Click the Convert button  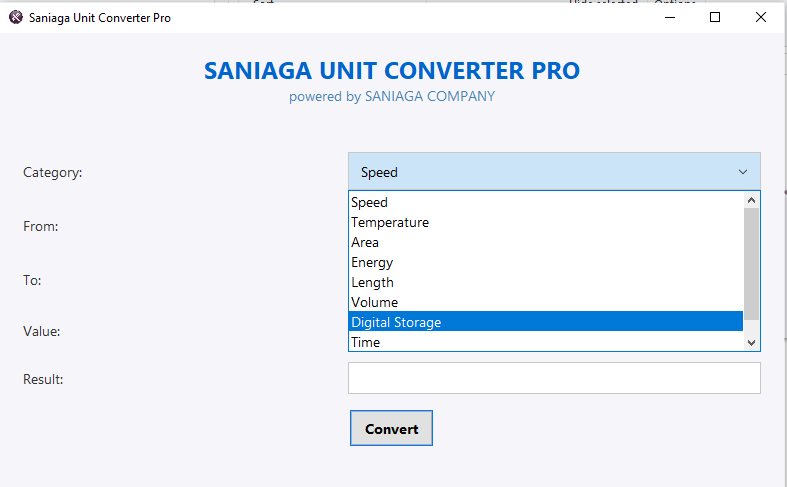pos(391,428)
